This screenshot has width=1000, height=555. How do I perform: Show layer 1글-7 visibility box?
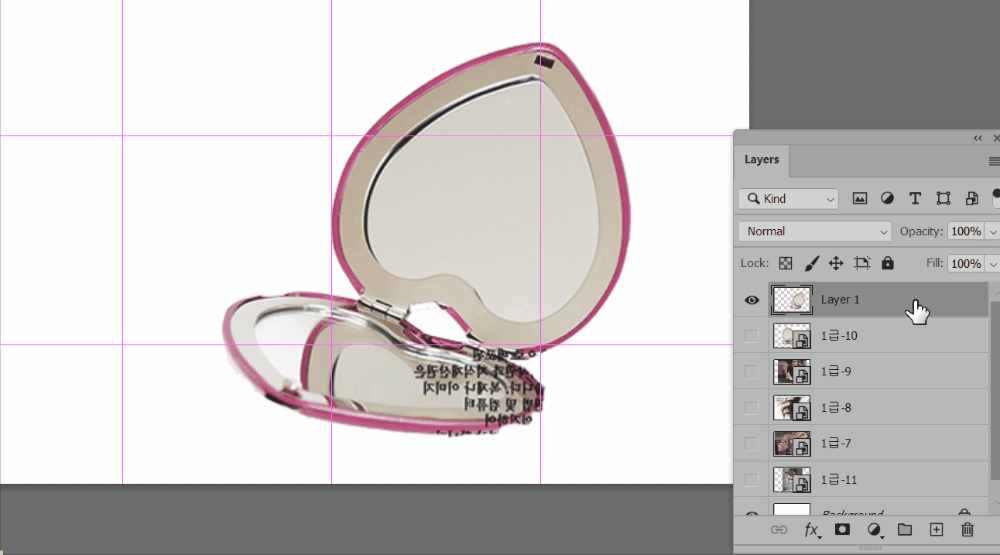click(x=751, y=443)
